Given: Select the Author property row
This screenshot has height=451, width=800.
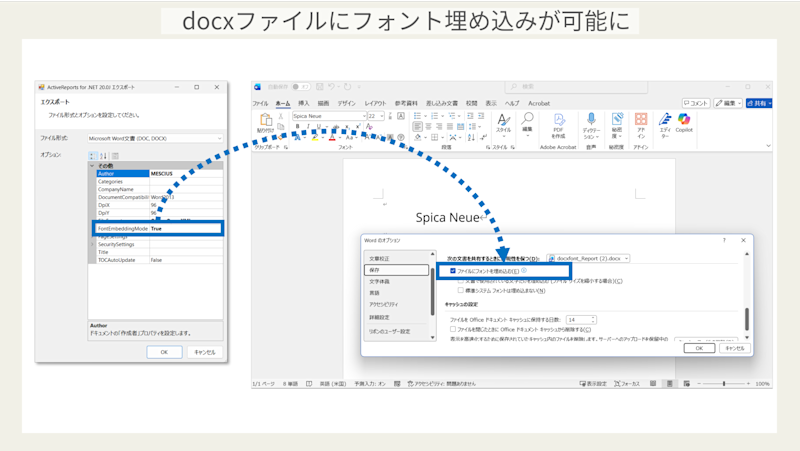Looking at the screenshot, I should pos(160,173).
